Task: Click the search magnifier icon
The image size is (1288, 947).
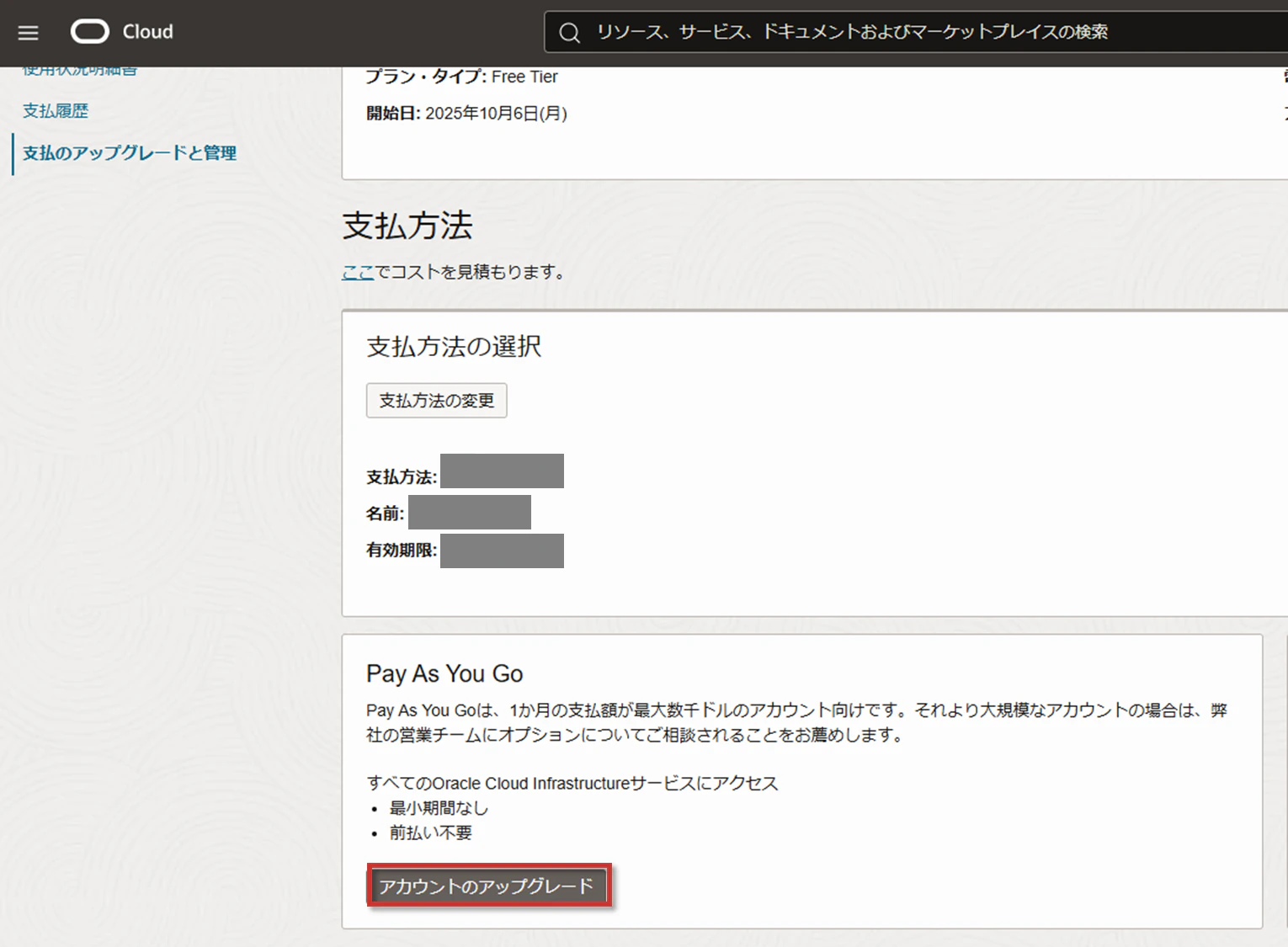Action: [570, 33]
